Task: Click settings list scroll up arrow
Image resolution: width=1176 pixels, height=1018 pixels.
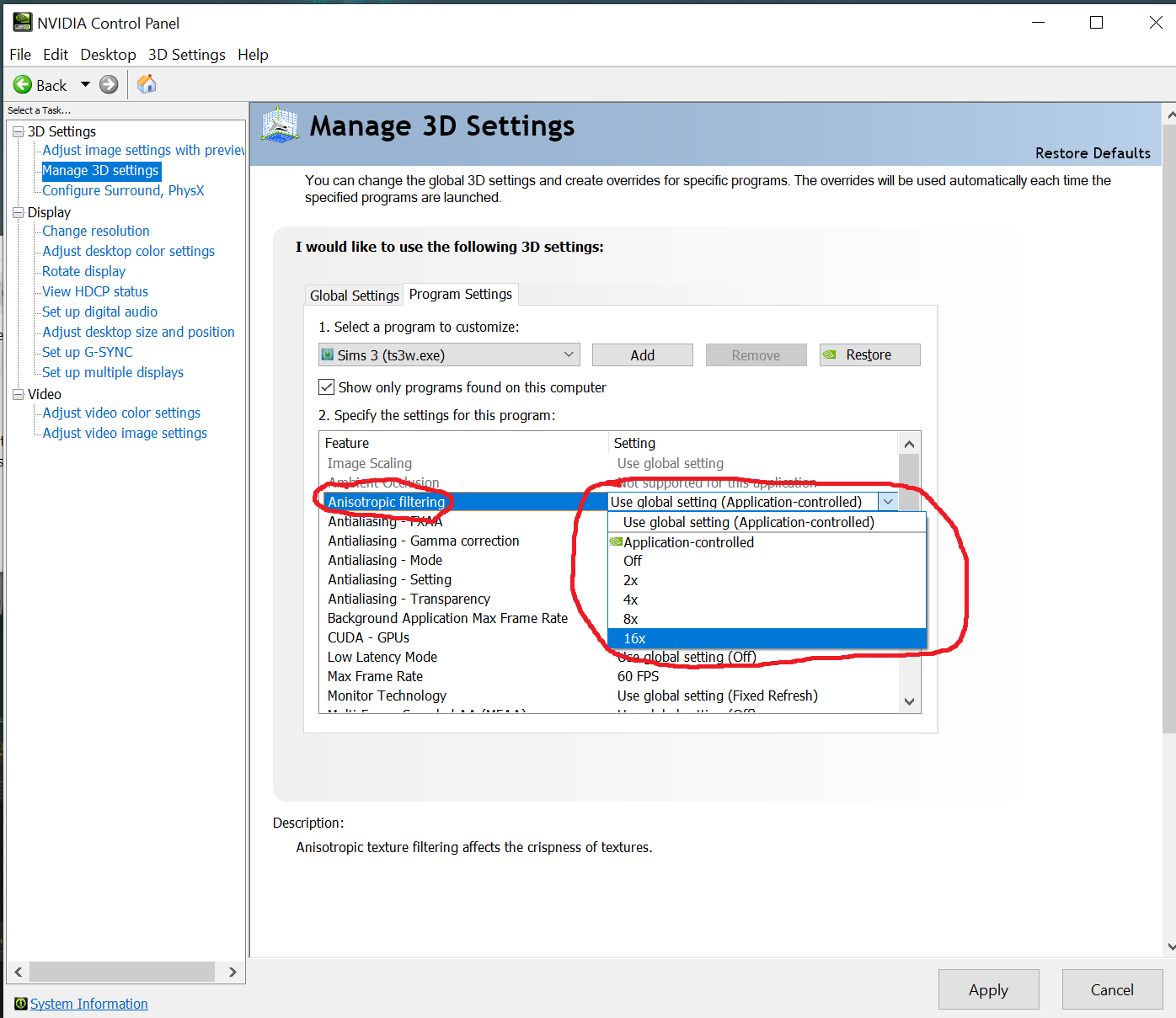Action: pos(909,444)
